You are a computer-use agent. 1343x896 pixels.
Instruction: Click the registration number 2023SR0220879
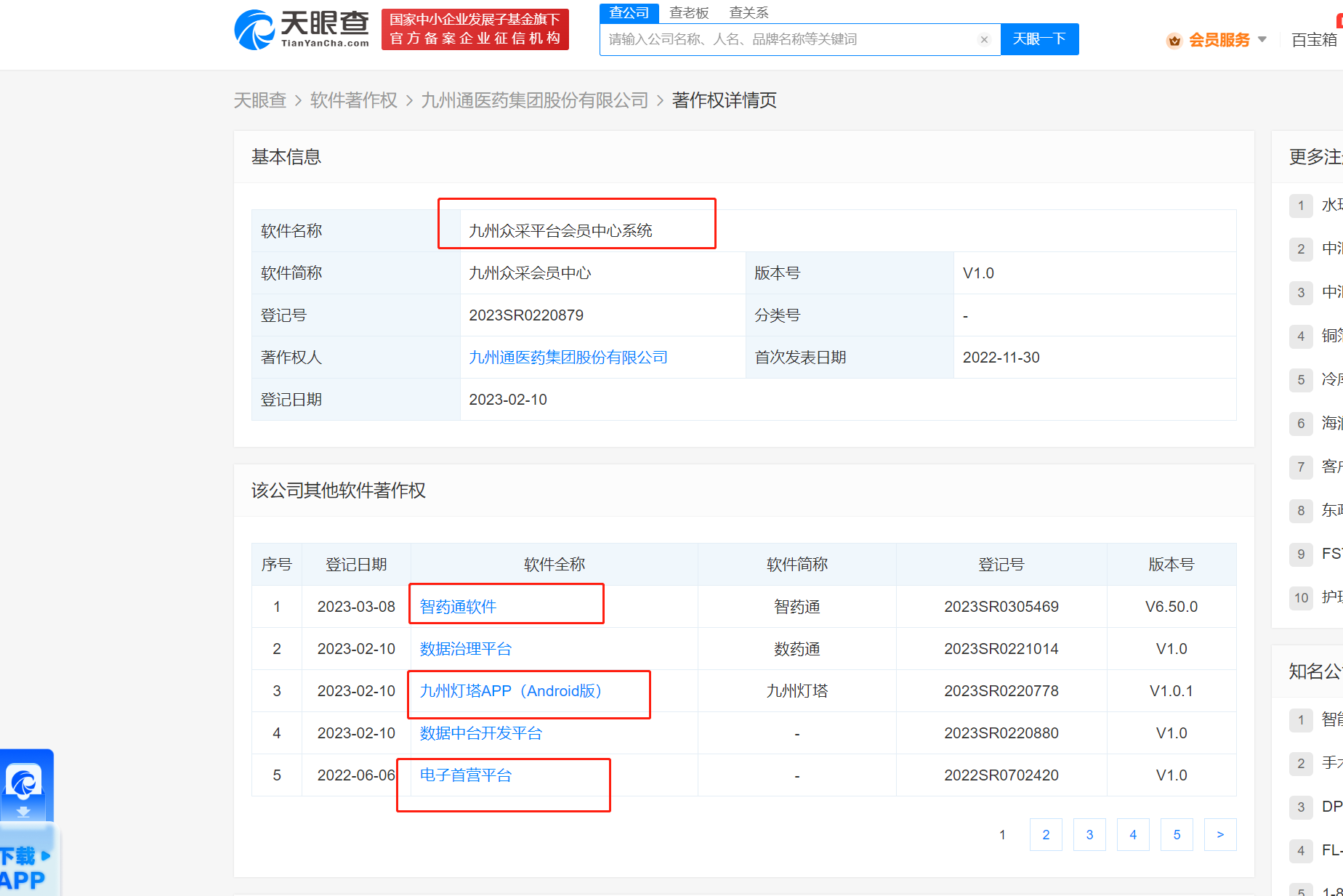coord(526,315)
